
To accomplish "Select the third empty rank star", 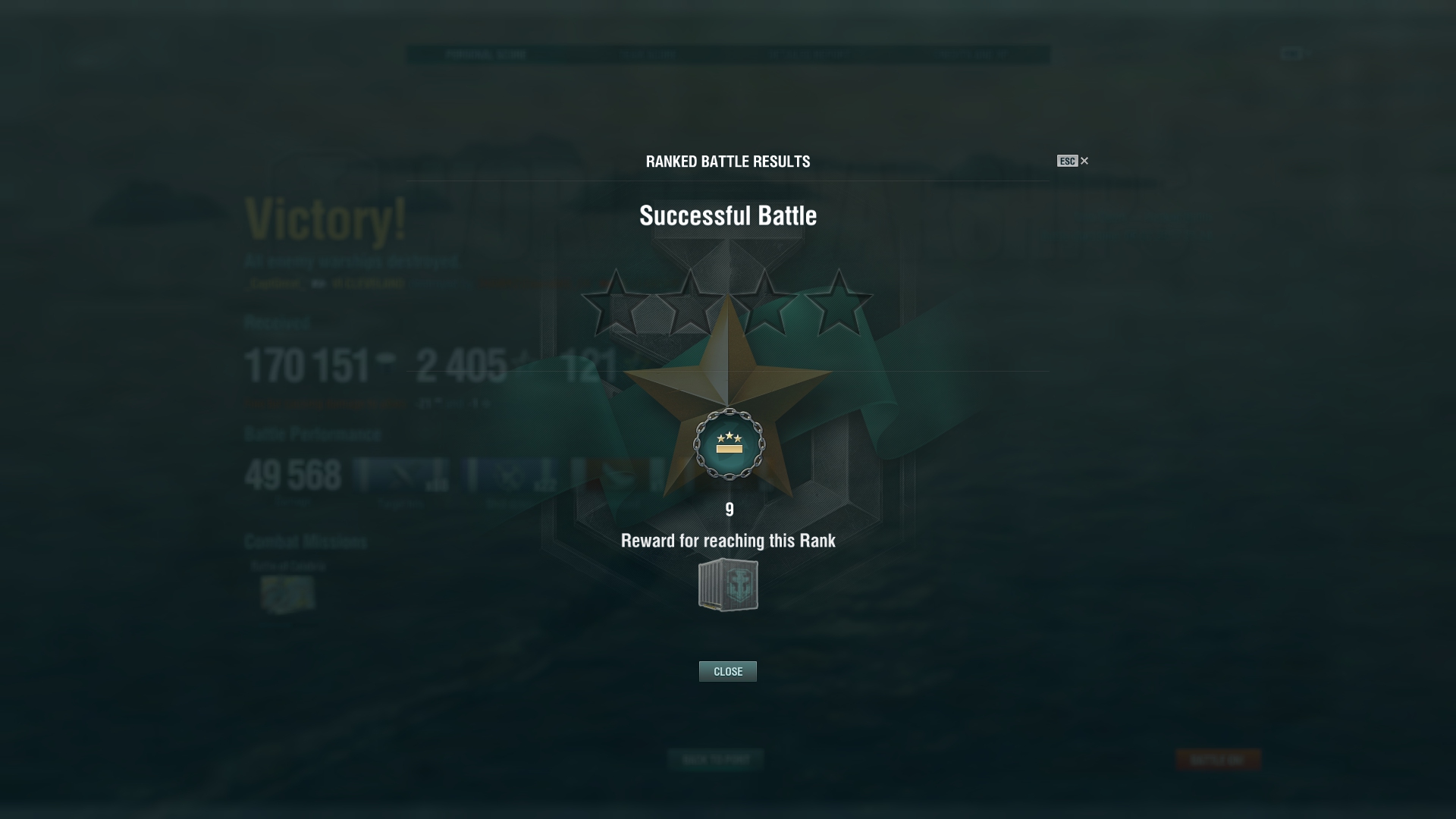I will pos(764,303).
